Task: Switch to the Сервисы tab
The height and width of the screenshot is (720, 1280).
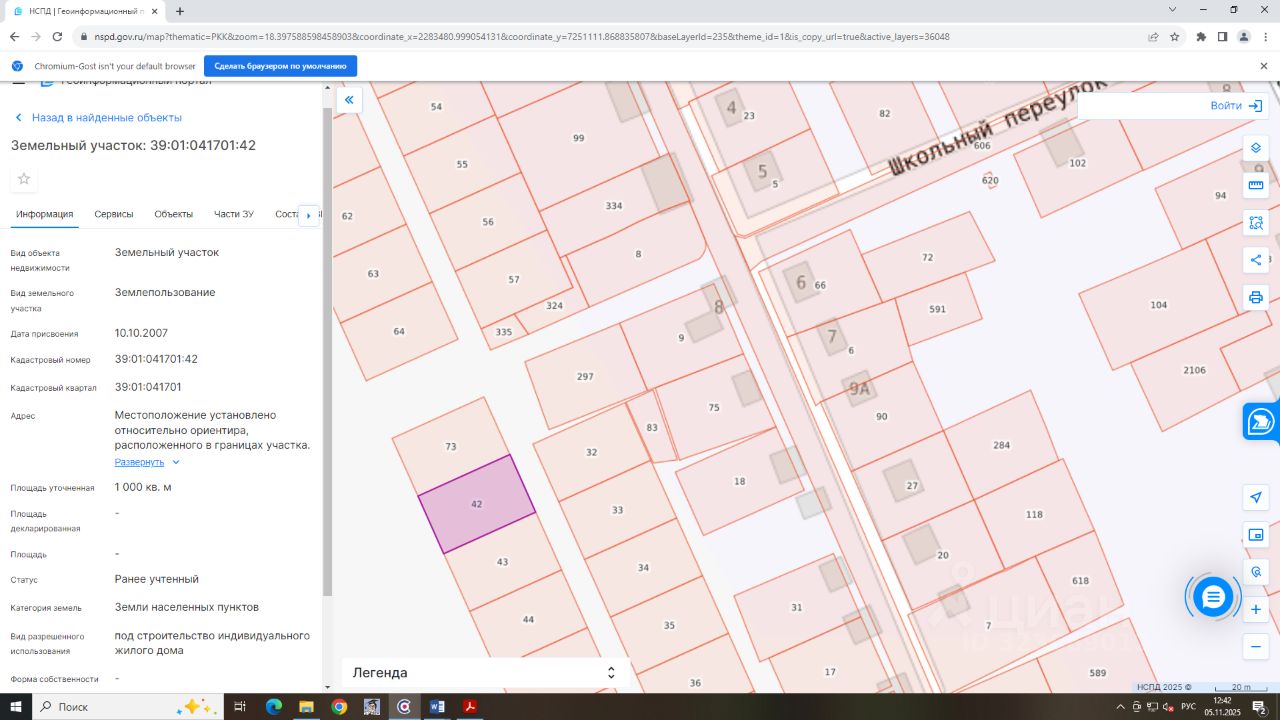Action: [x=114, y=214]
